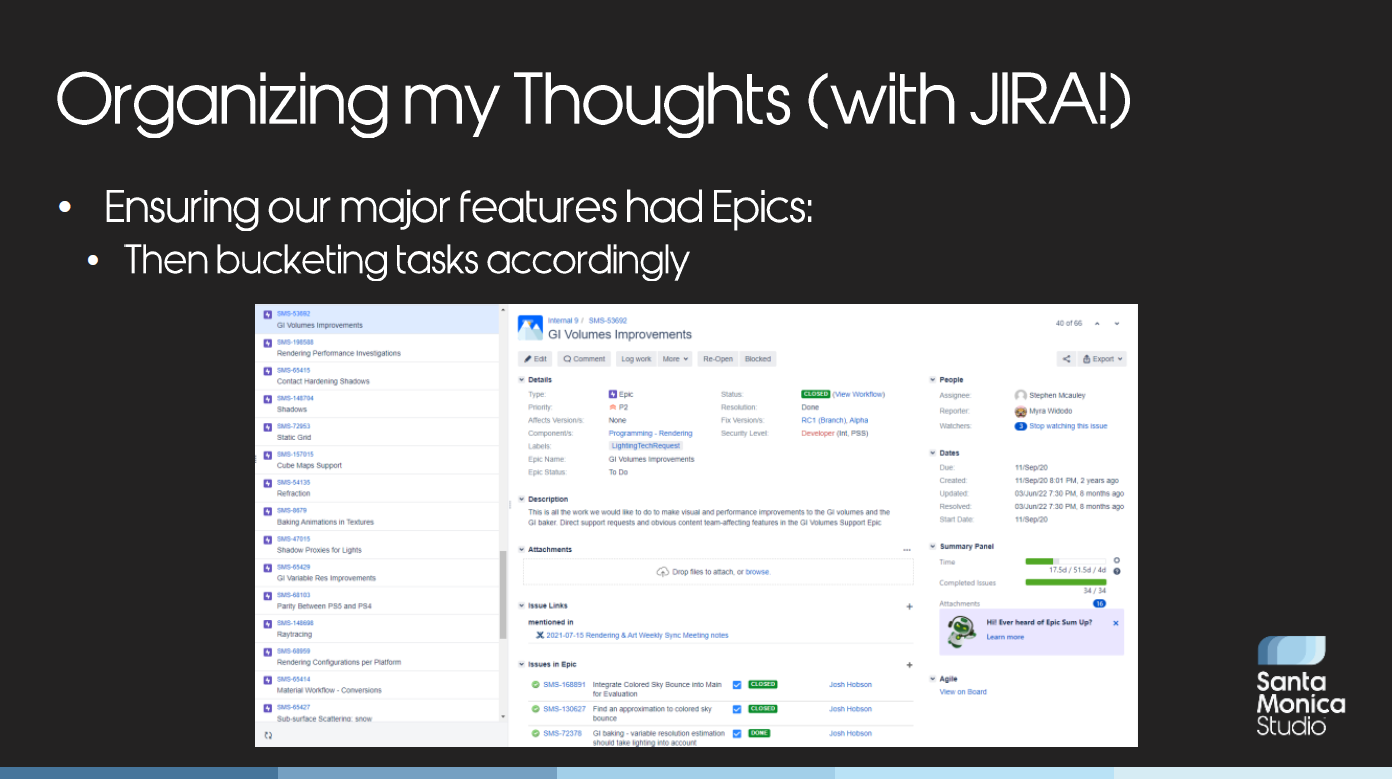Toggle checkbox for Find an approximation issue

(737, 709)
